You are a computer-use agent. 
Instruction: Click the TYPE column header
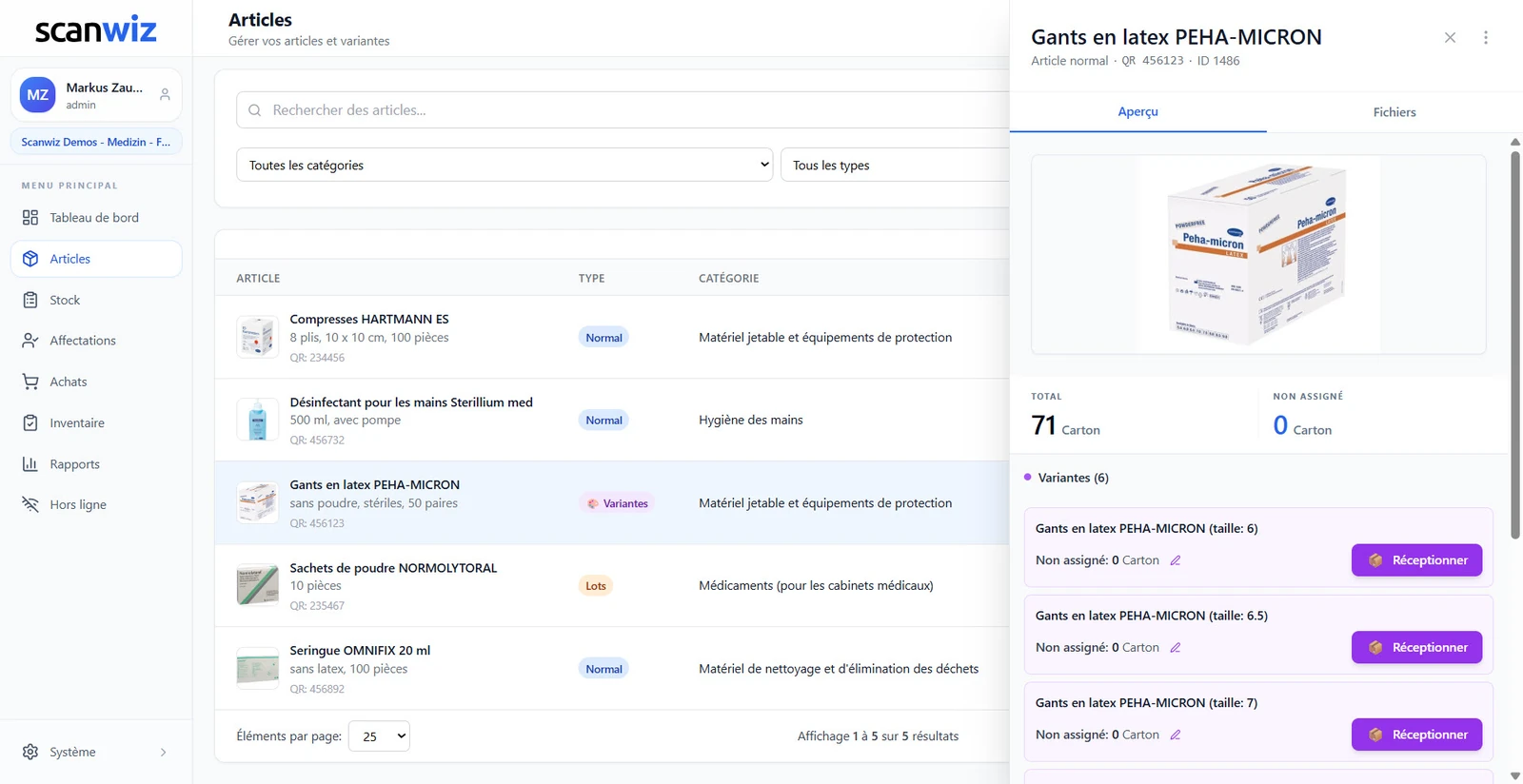coord(592,279)
